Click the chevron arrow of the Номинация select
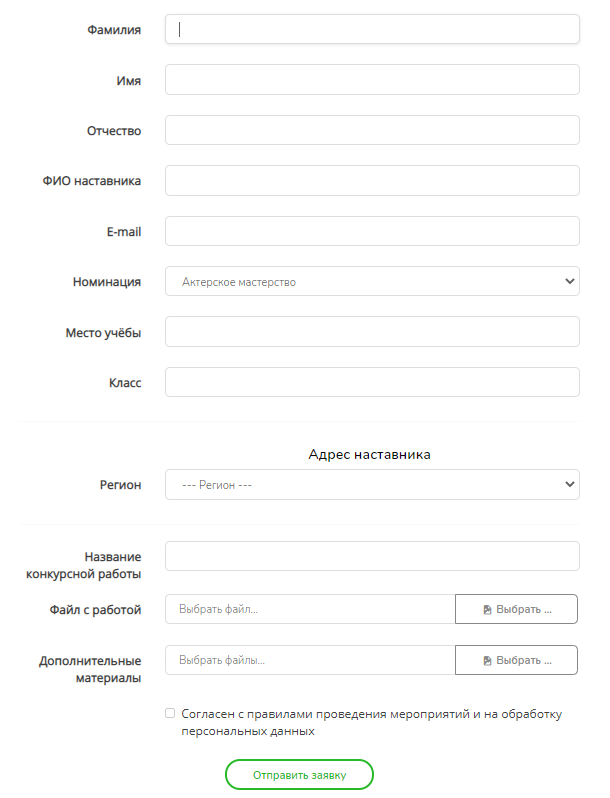This screenshot has height=798, width=610. pyautogui.click(x=570, y=281)
